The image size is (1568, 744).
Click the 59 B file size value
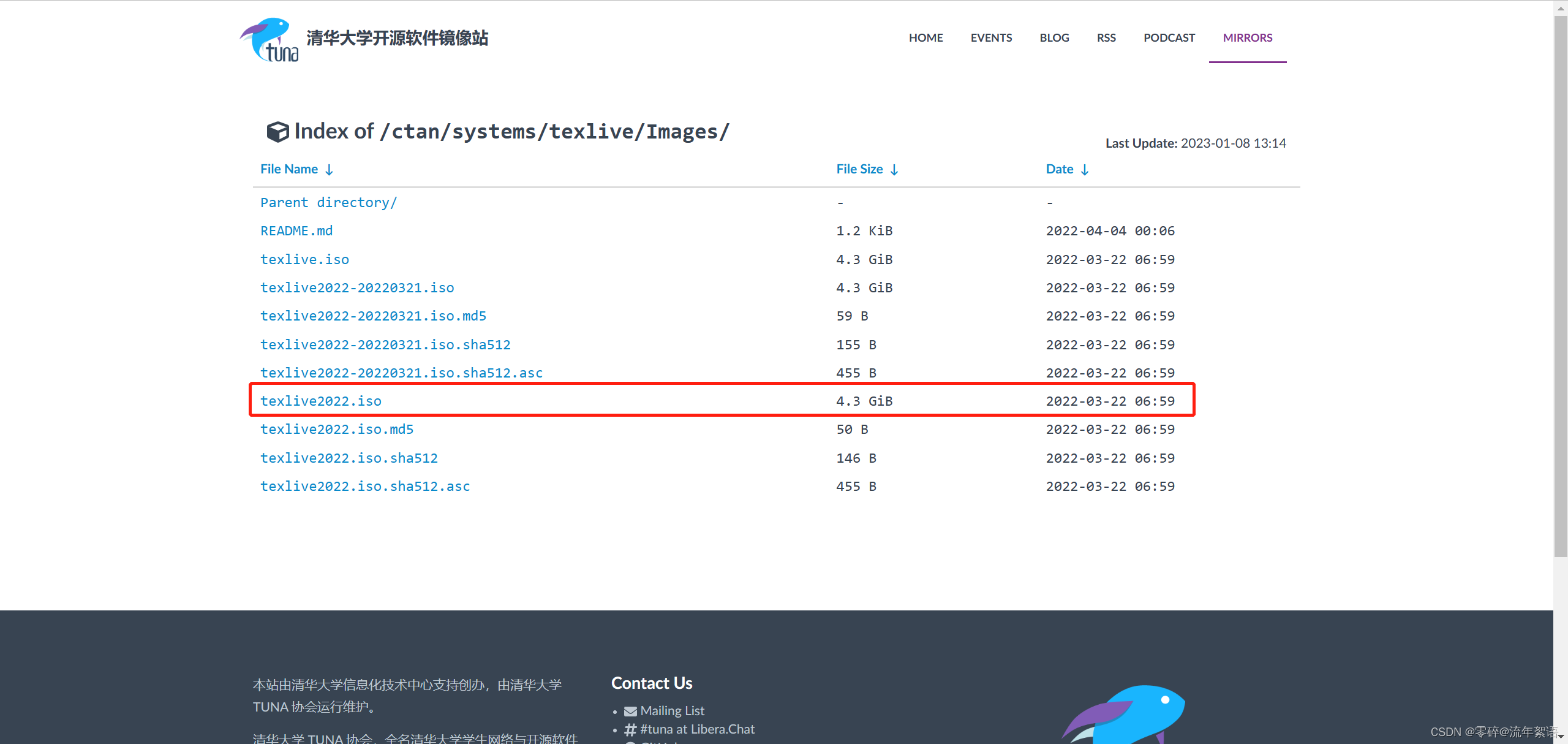pos(852,316)
